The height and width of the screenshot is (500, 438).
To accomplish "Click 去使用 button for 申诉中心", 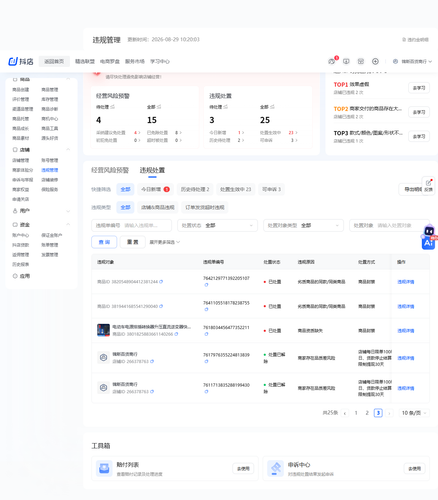I will point(414,469).
